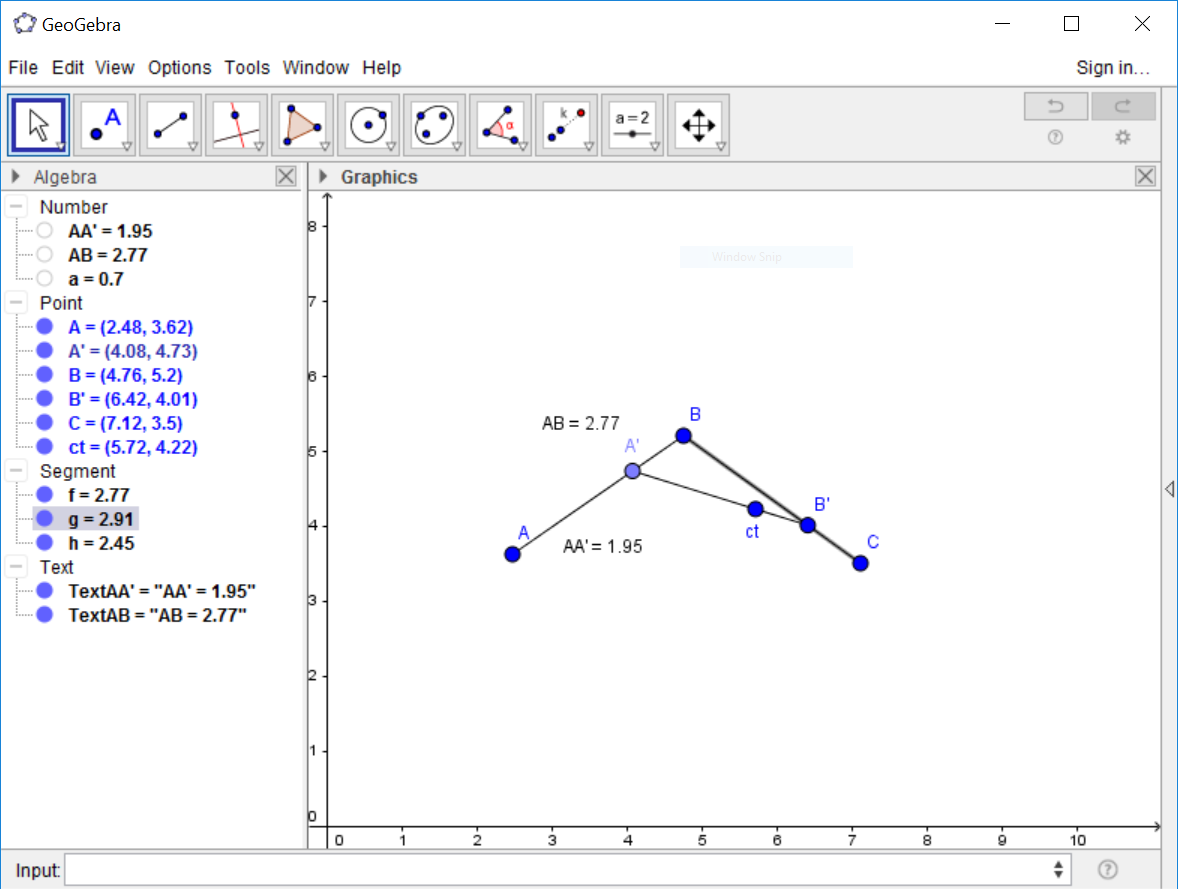Click the Undo button
The height and width of the screenshot is (889, 1178).
tap(1055, 106)
